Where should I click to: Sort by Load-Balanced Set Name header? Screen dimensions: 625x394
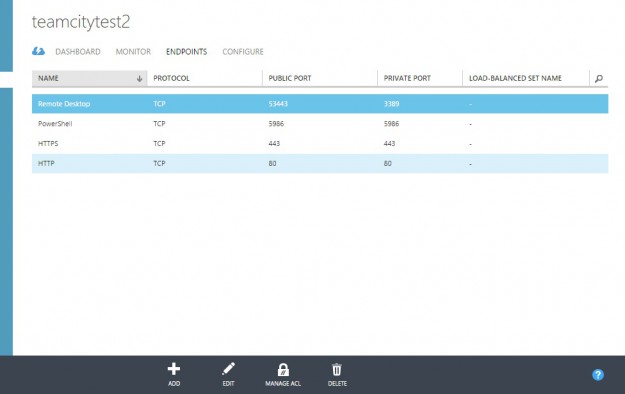pyautogui.click(x=515, y=78)
